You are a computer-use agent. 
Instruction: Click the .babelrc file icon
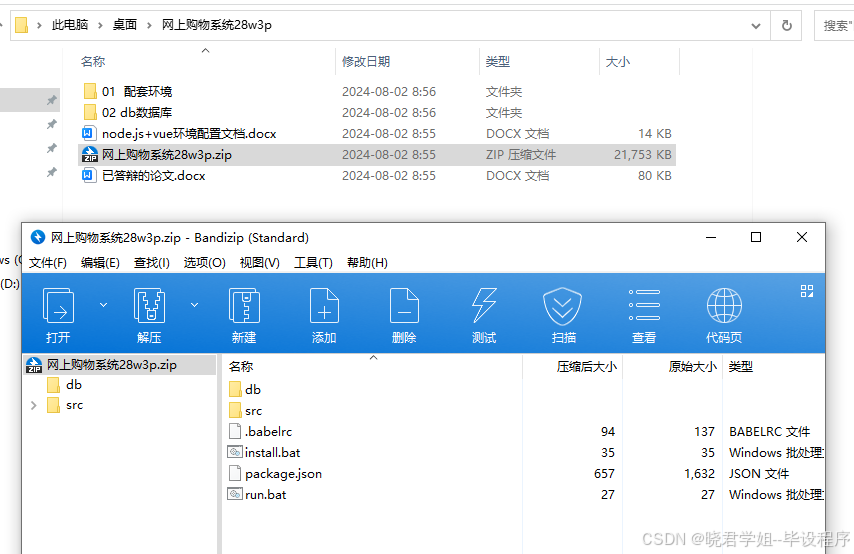coord(235,431)
